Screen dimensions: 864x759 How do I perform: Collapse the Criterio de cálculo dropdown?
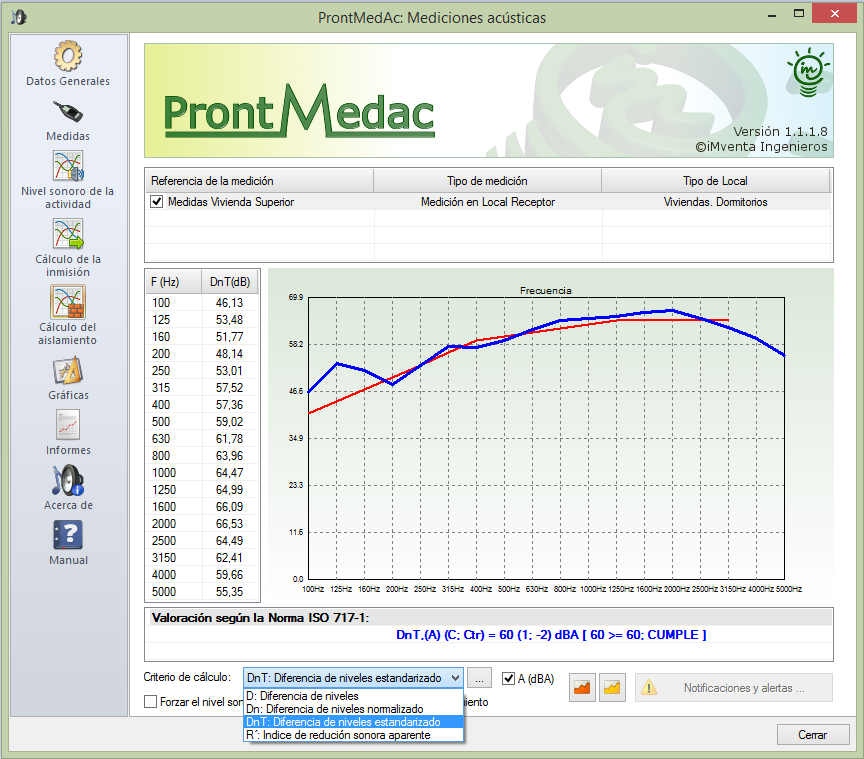(x=455, y=678)
